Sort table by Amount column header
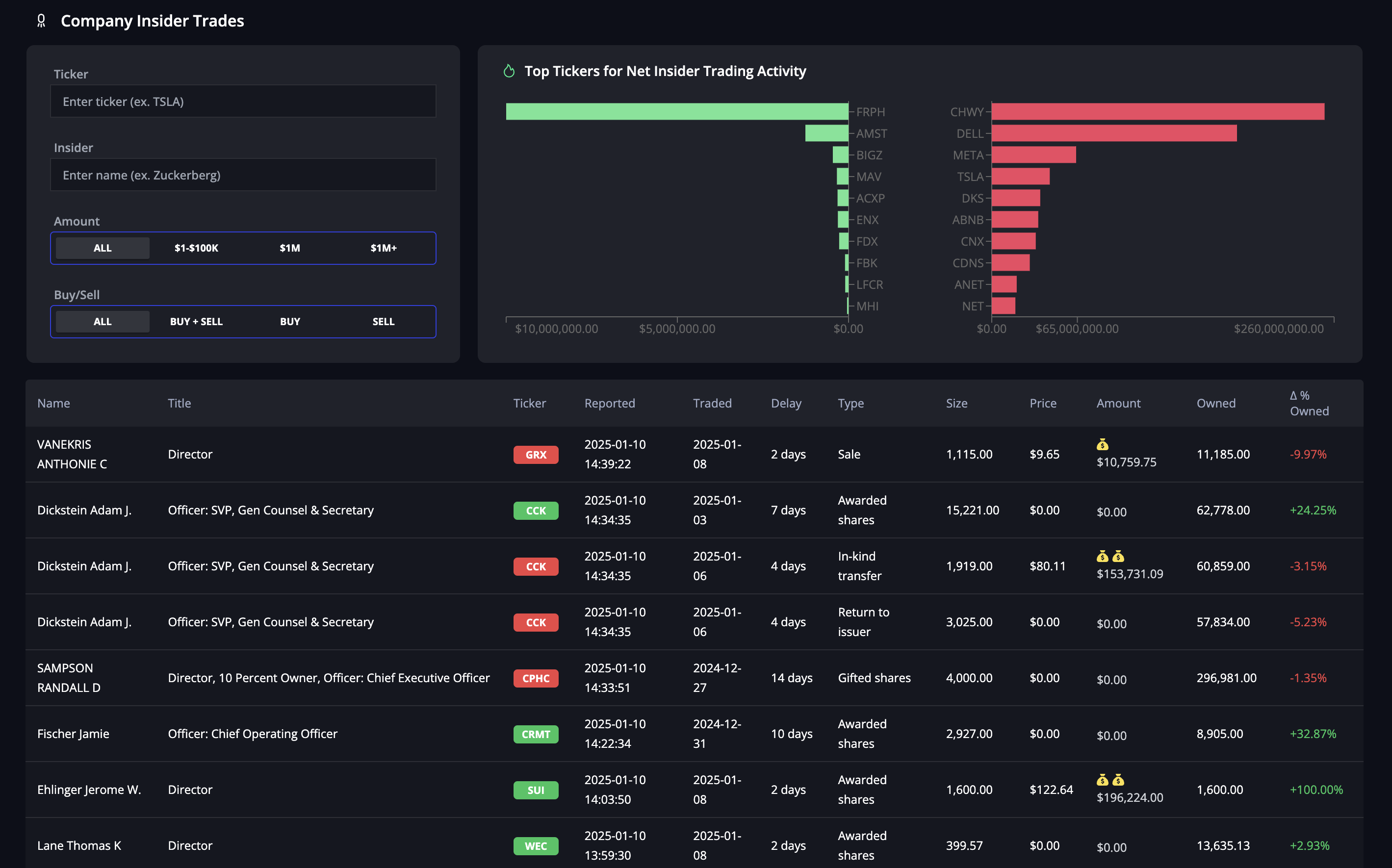This screenshot has height=868, width=1392. pos(1118,403)
